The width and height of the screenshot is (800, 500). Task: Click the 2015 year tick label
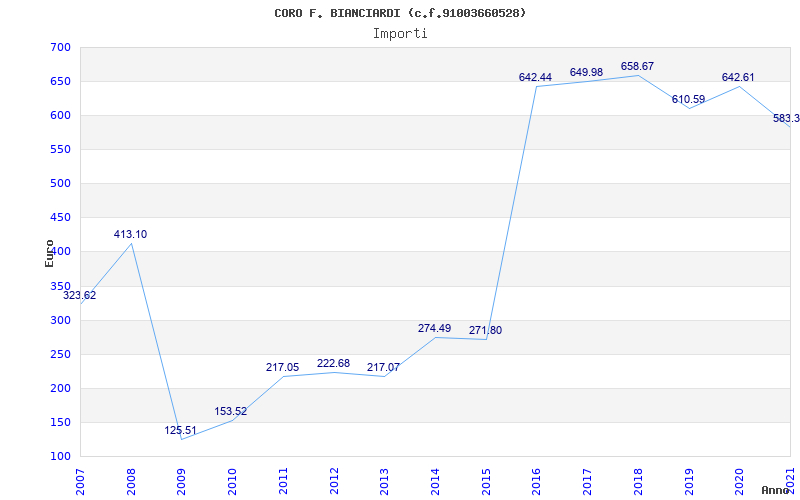pyautogui.click(x=486, y=482)
